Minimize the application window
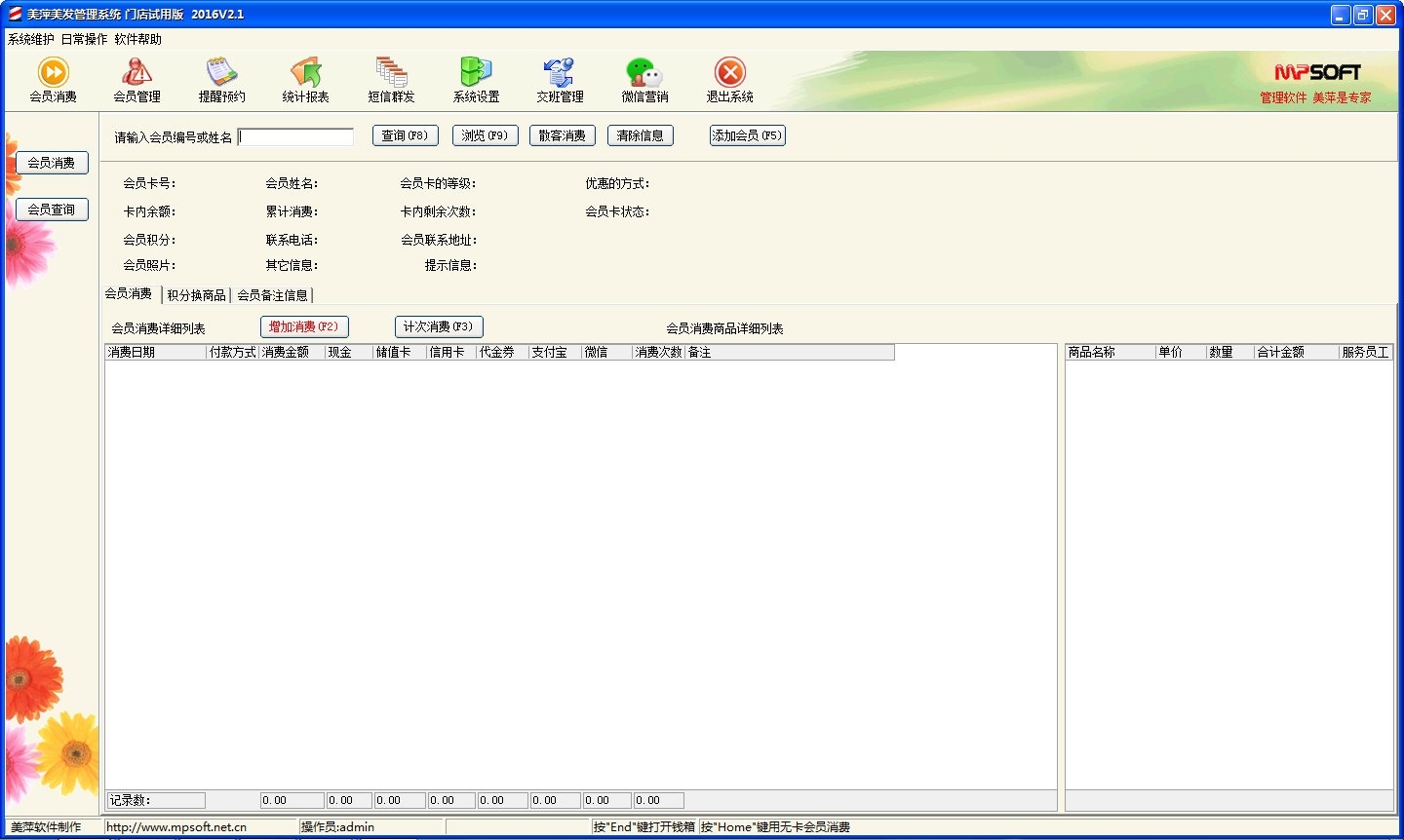 [1341, 15]
